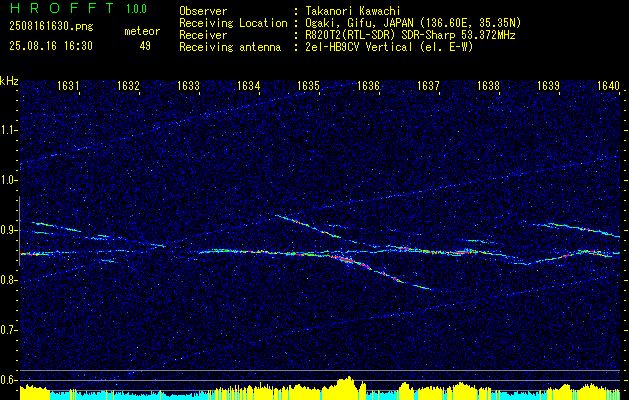Click the meteor count 49
The image size is (629, 400).
145,46
